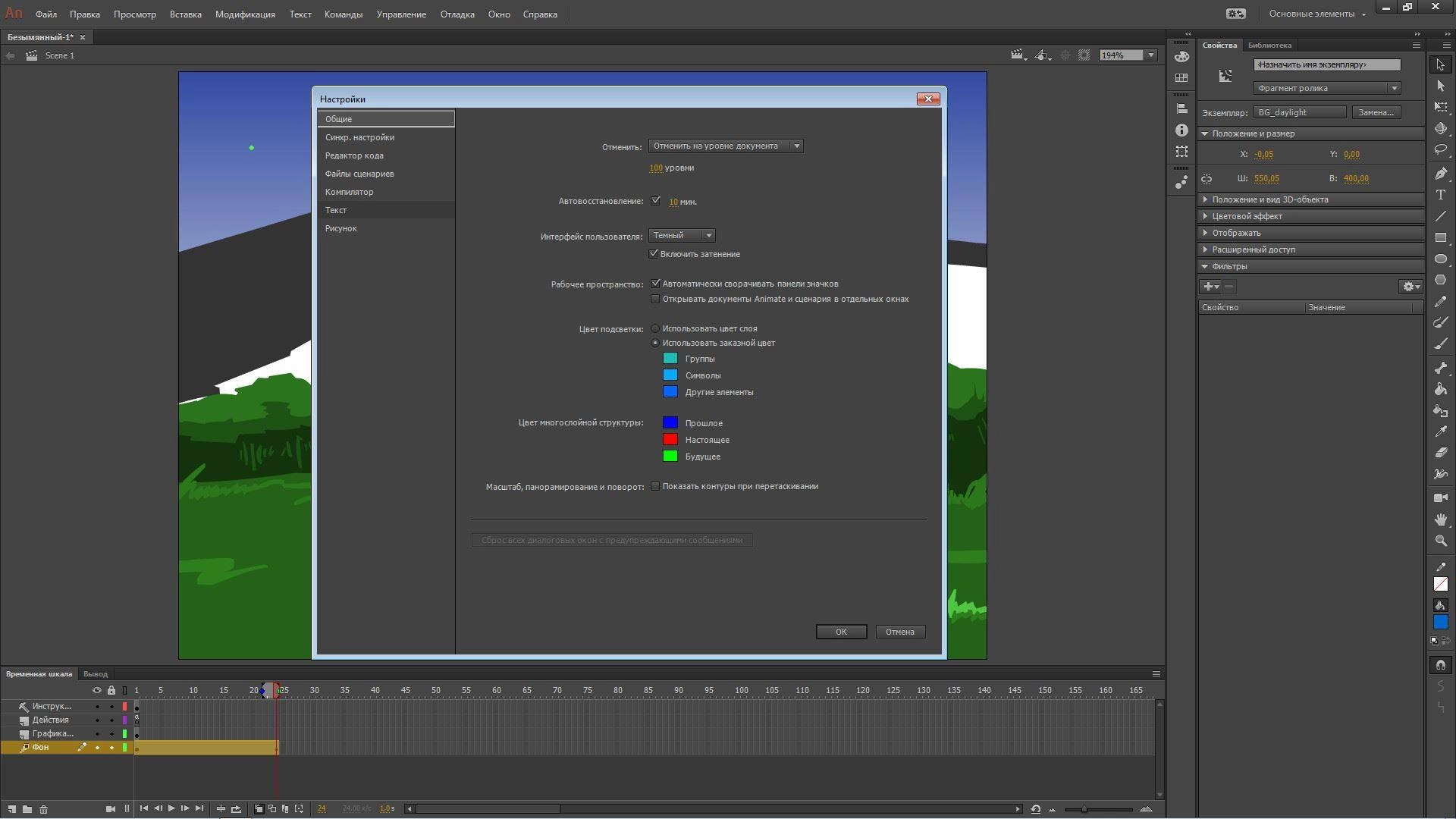
Task: Select the Text tool
Action: coord(1441,195)
